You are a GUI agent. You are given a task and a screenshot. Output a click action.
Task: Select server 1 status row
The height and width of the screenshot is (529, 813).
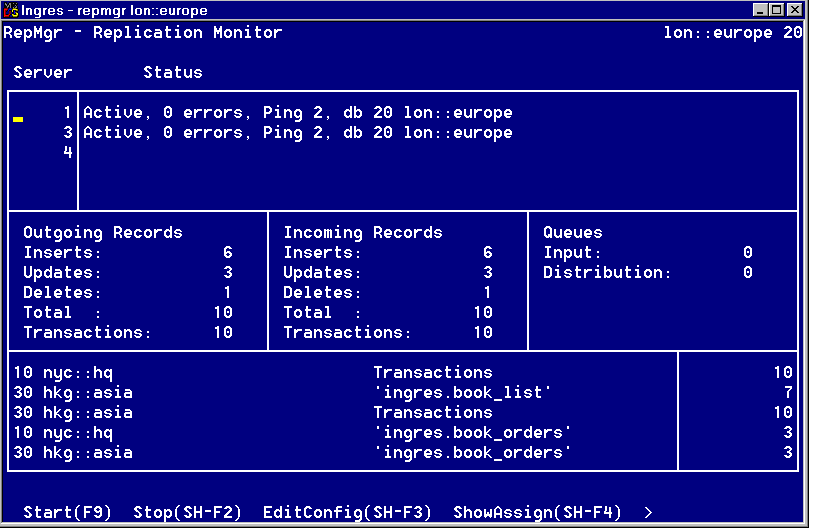[297, 113]
